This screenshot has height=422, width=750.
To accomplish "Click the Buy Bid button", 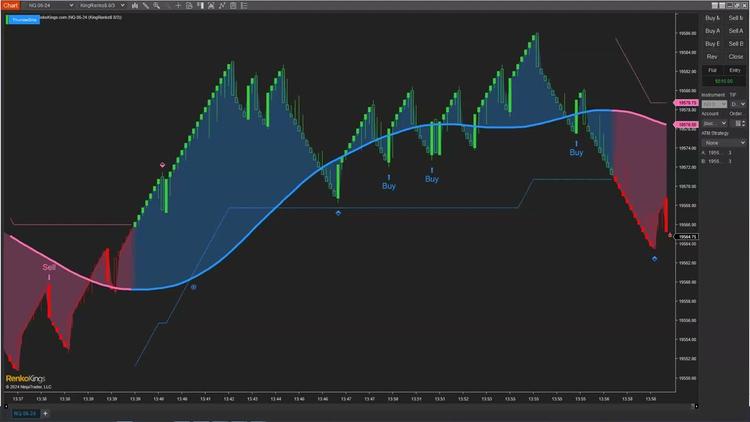I will click(x=712, y=44).
